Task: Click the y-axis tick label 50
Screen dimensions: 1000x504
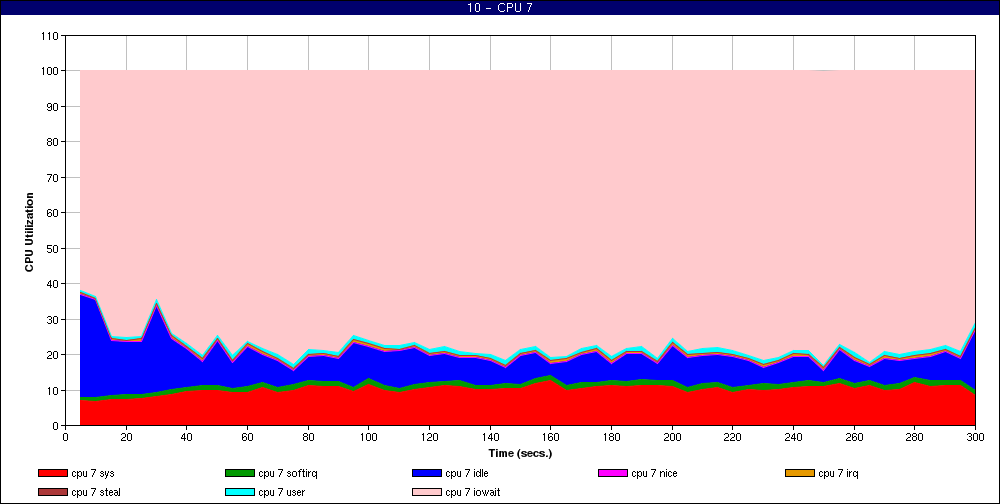Action: tap(53, 249)
